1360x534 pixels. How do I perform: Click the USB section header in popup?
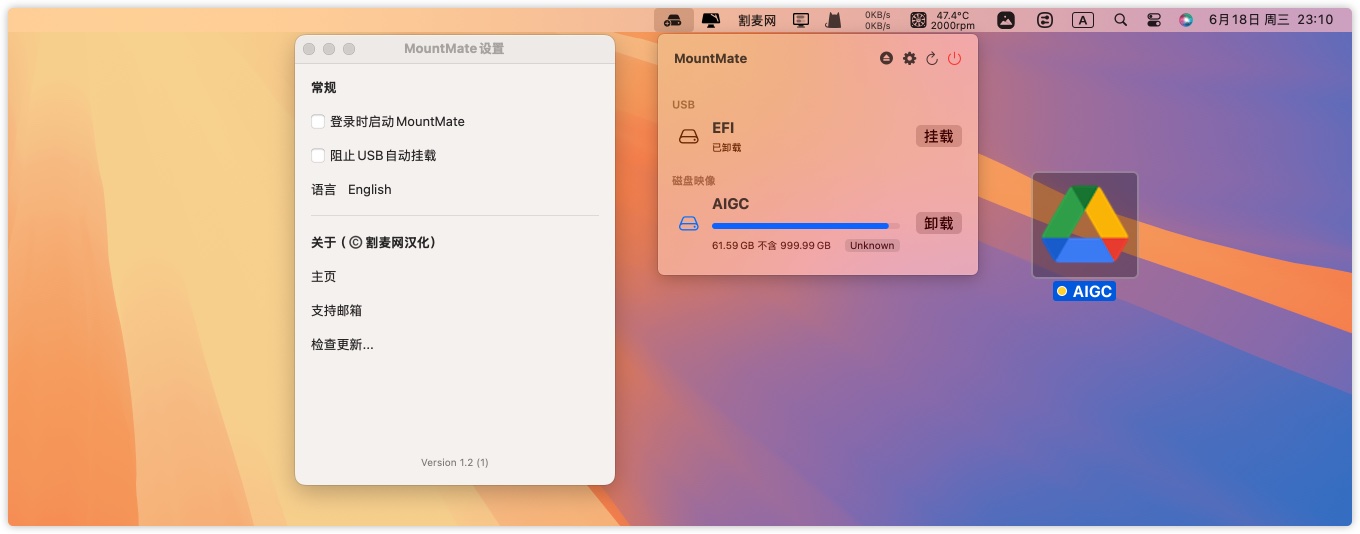point(683,105)
